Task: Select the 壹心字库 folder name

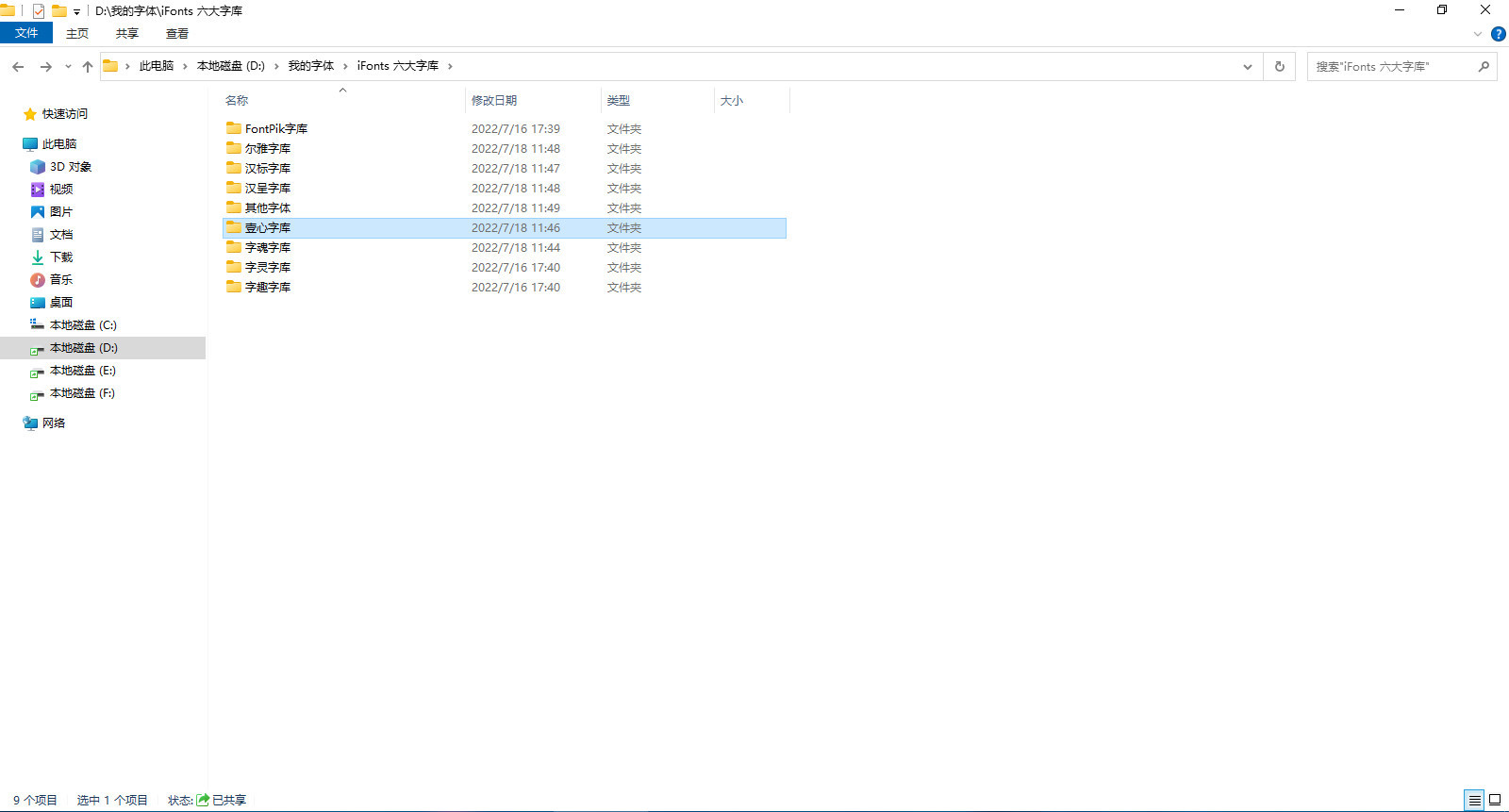Action: (x=268, y=228)
